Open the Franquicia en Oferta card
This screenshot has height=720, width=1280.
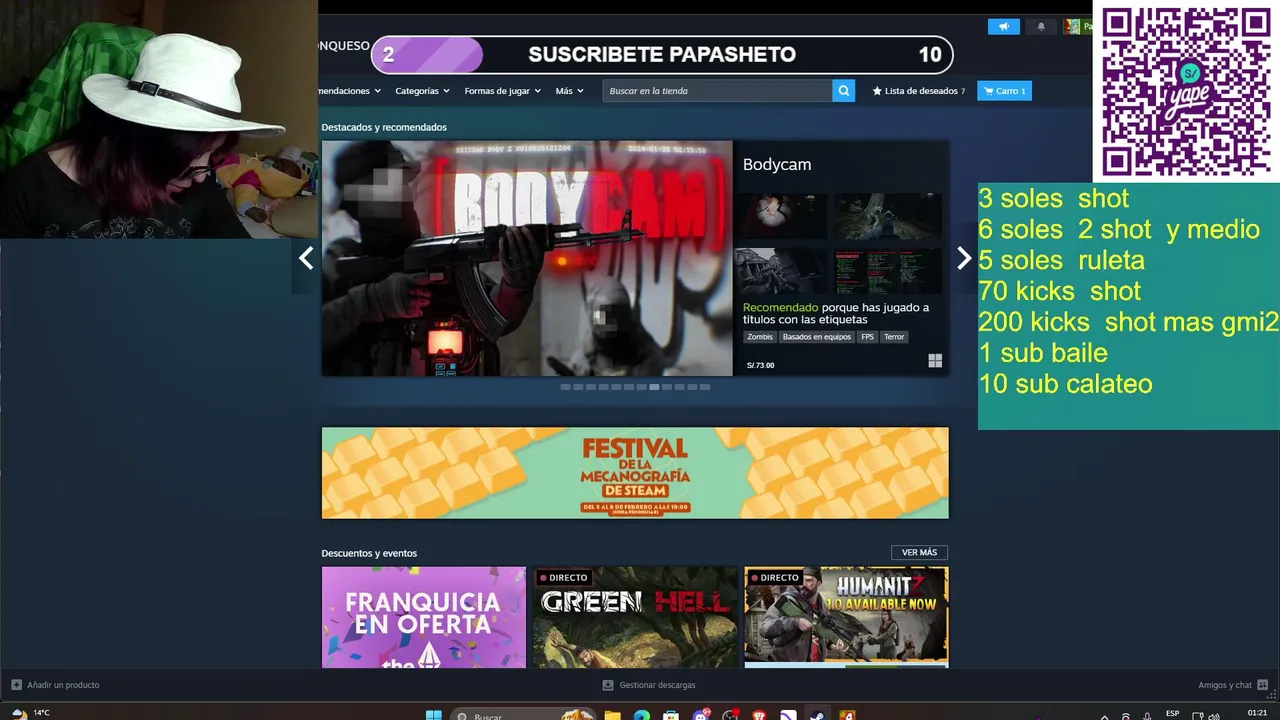tap(424, 617)
